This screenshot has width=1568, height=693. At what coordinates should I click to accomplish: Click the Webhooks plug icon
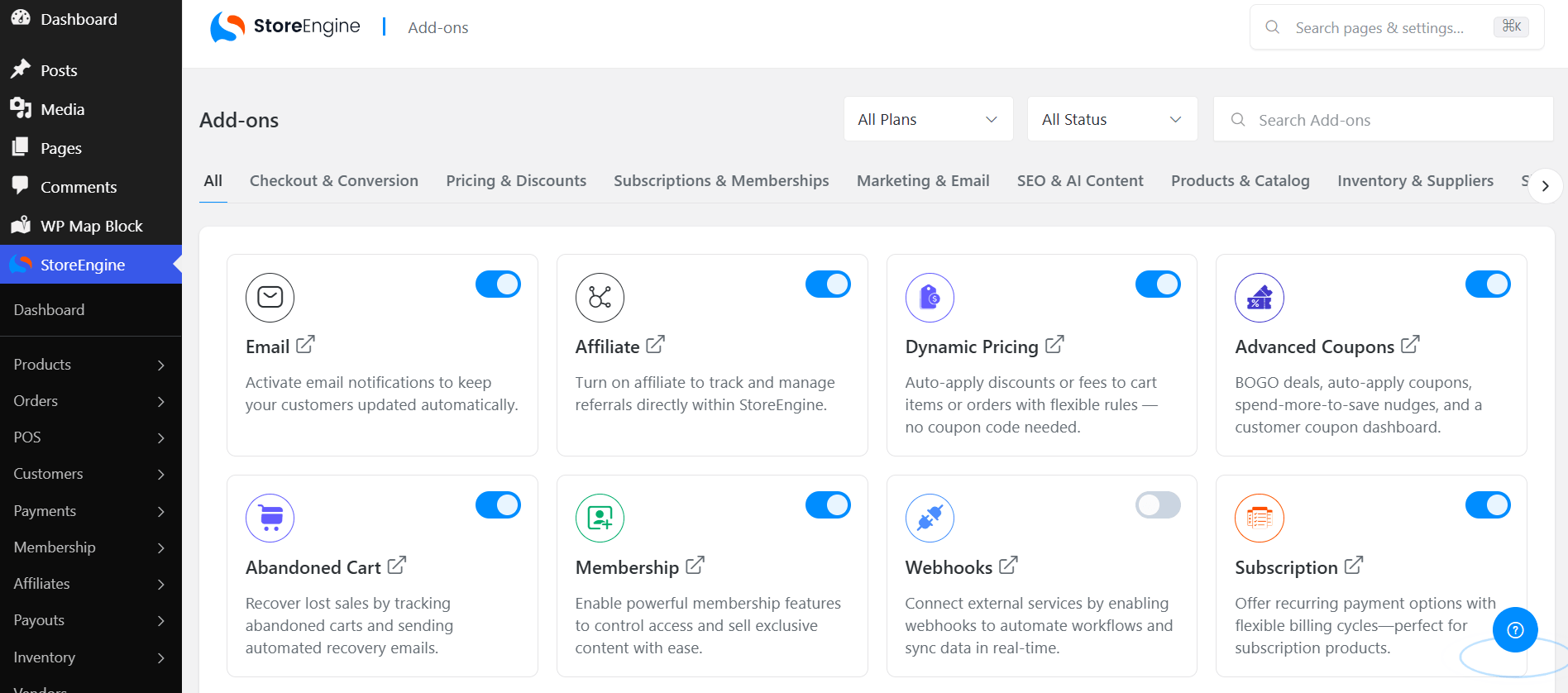pos(930,518)
